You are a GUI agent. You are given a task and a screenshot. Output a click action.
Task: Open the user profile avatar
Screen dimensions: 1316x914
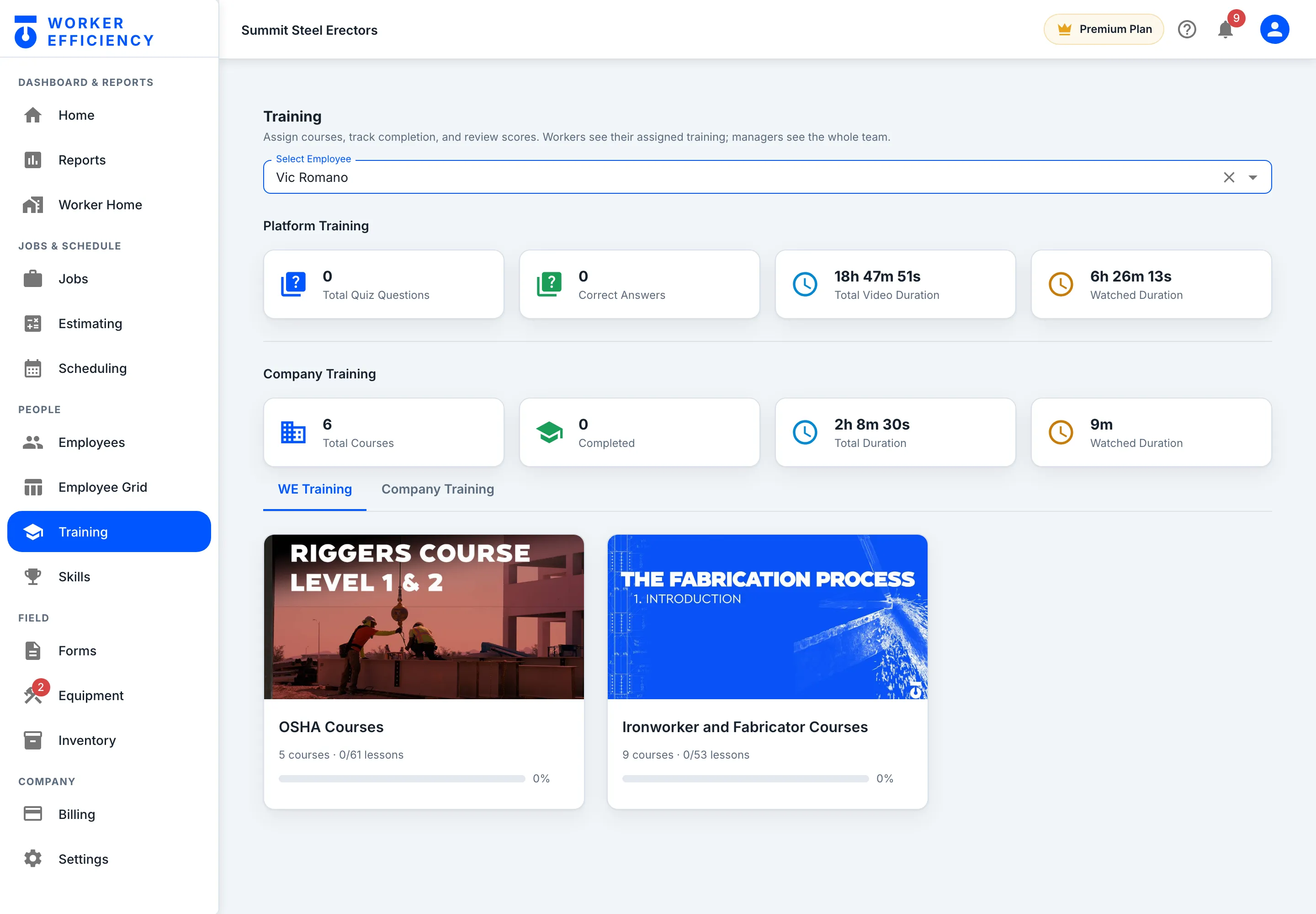tap(1274, 29)
